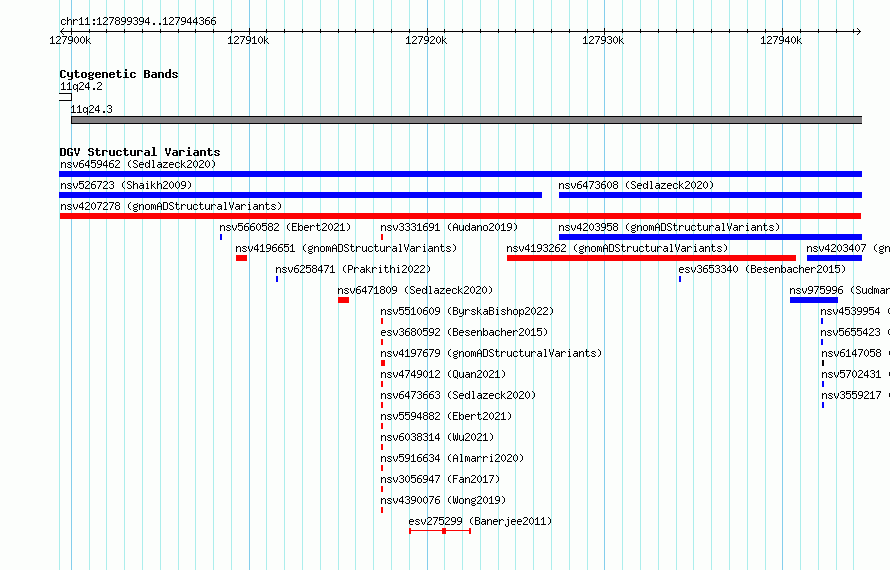Select the nsv3056947 (Fan2017) label
This screenshot has width=890, height=570.
pyautogui.click(x=440, y=479)
